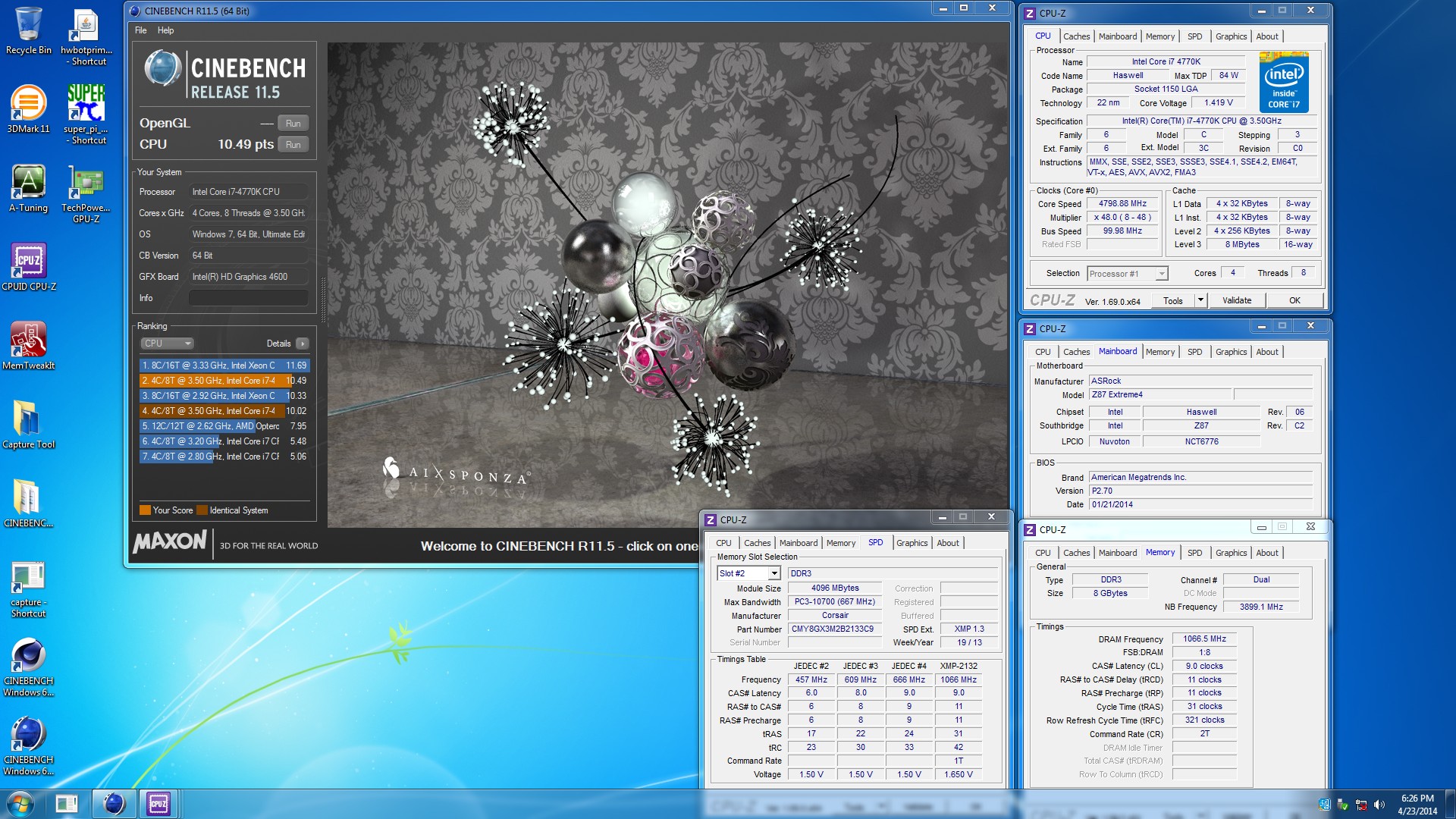Click the Cinebench Release 11.5 logo
This screenshot has height=819, width=1456.
point(224,74)
